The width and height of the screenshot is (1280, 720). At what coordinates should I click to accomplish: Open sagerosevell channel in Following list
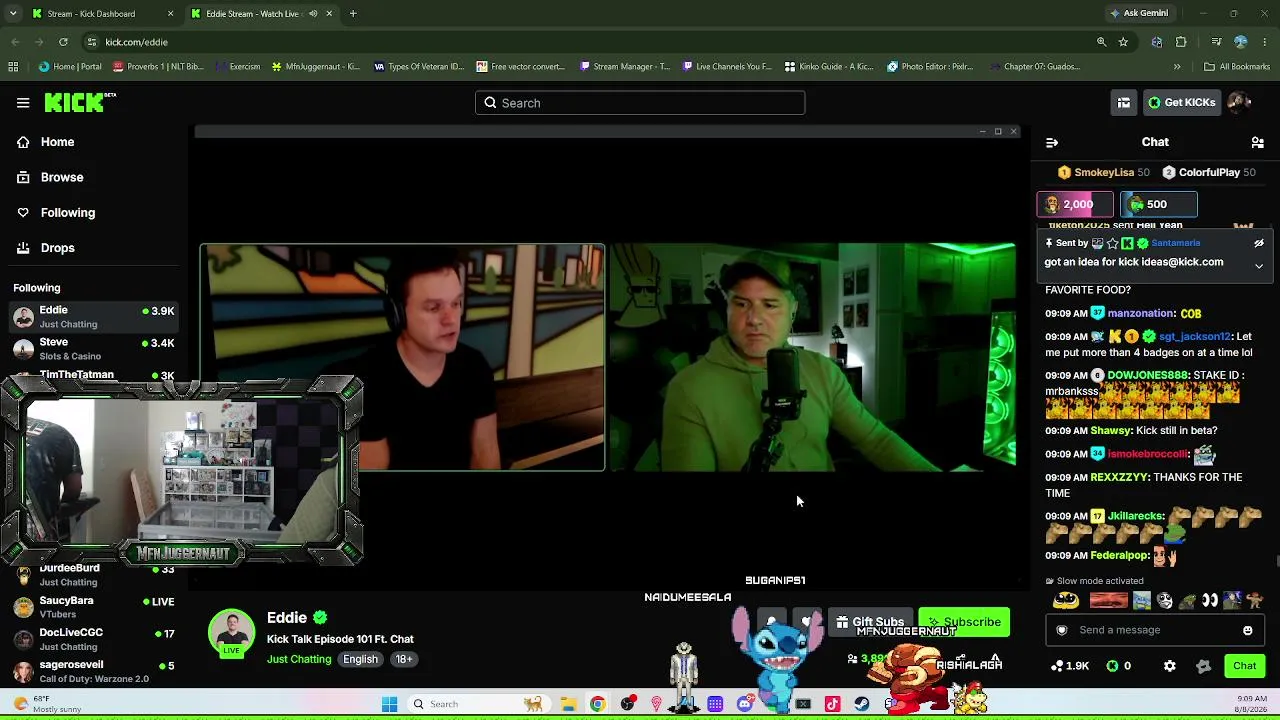click(x=94, y=671)
